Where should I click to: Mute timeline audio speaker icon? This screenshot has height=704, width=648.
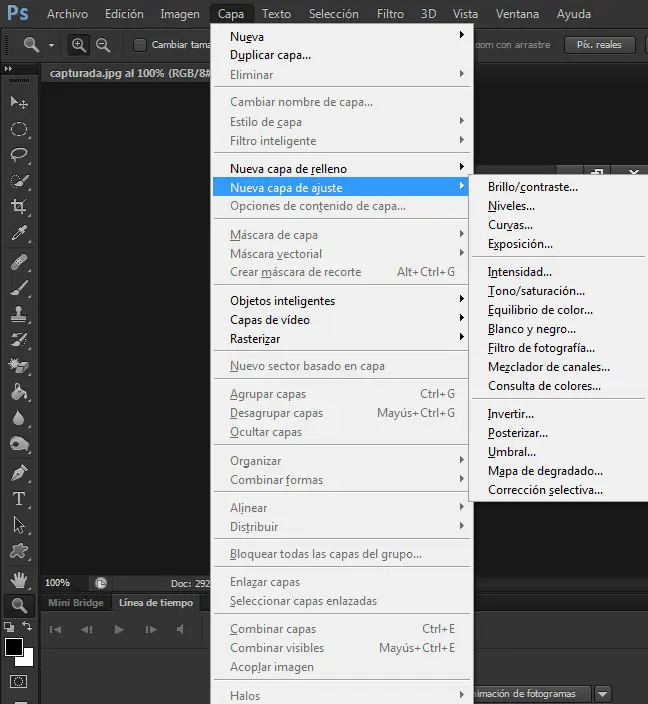click(180, 629)
